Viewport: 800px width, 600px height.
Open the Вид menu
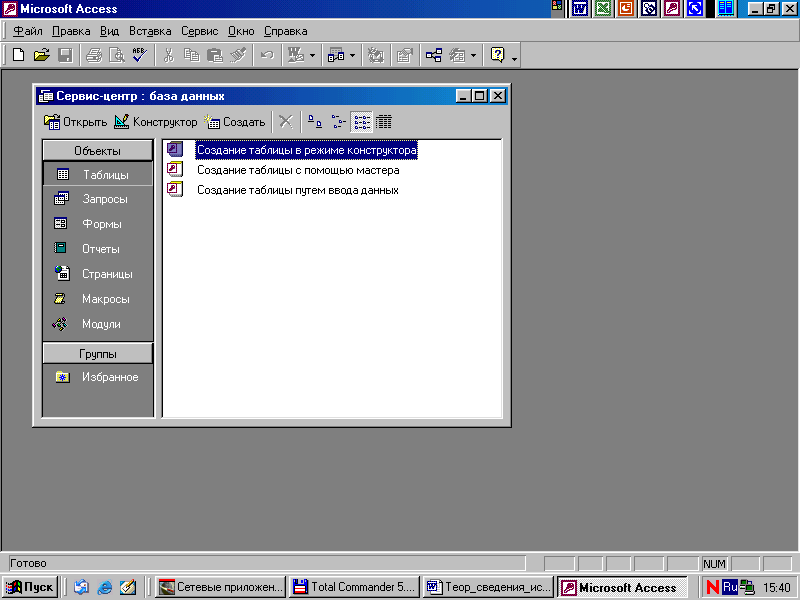coord(109,31)
